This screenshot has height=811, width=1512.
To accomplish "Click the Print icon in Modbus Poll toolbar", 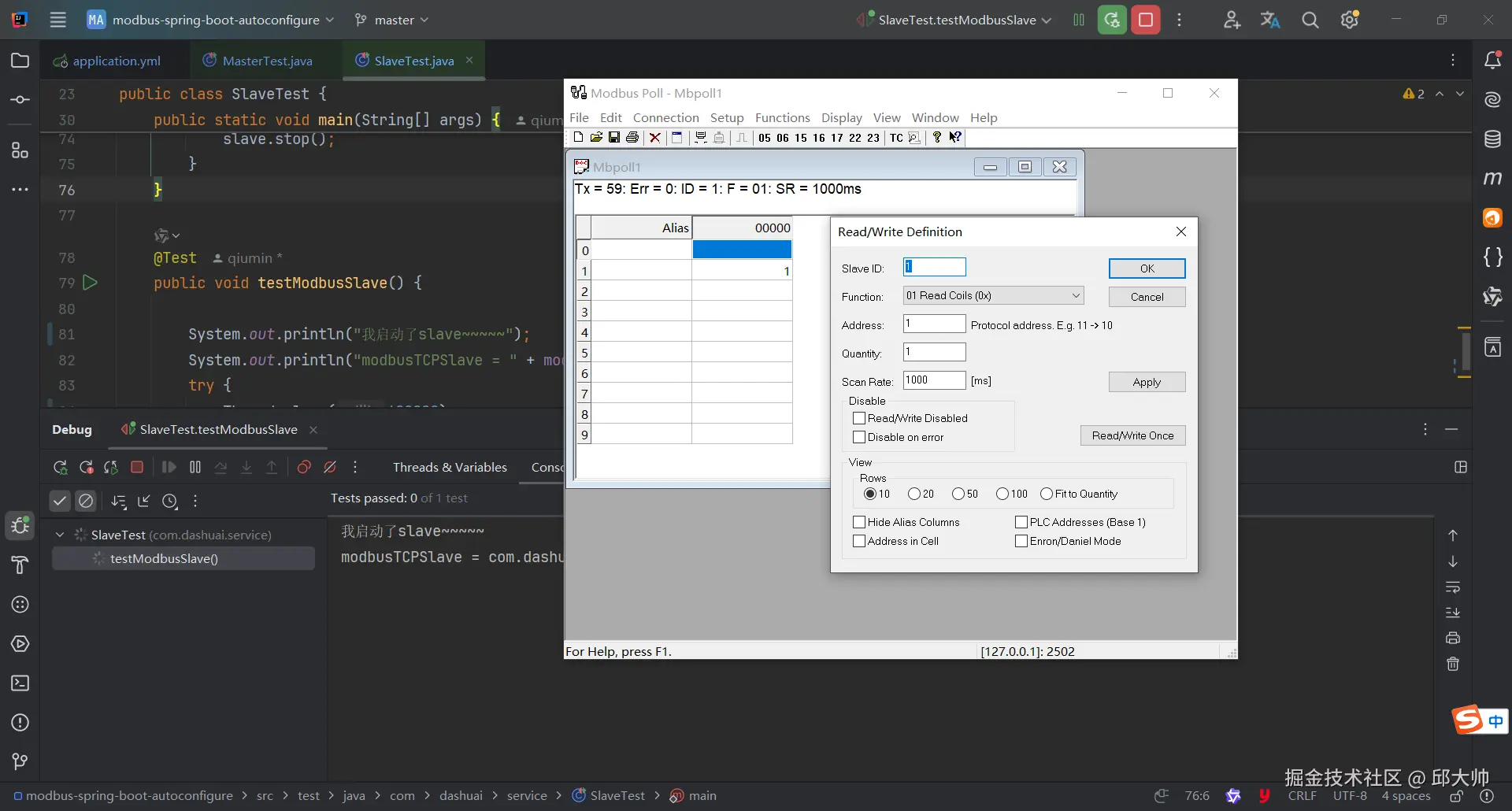I will (x=632, y=138).
